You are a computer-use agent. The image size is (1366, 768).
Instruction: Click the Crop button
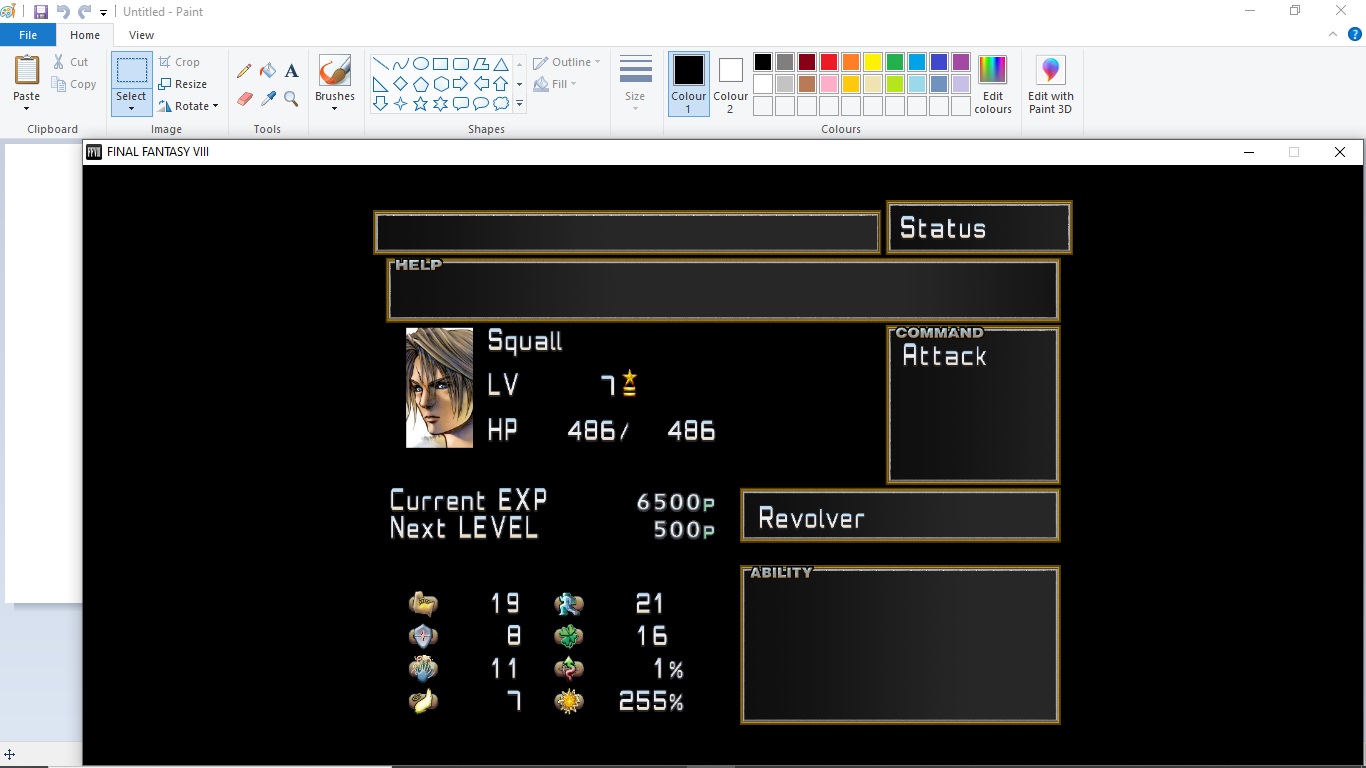click(x=180, y=62)
